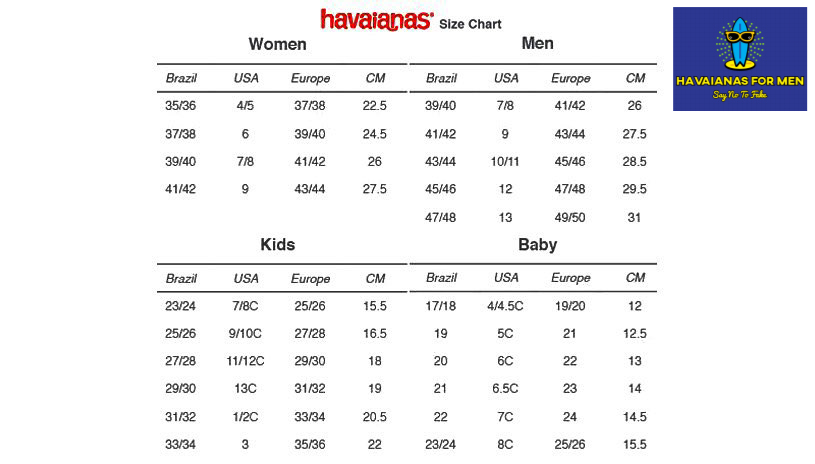Click the Size Chart title text
This screenshot has height=464, width=815.
pos(470,24)
